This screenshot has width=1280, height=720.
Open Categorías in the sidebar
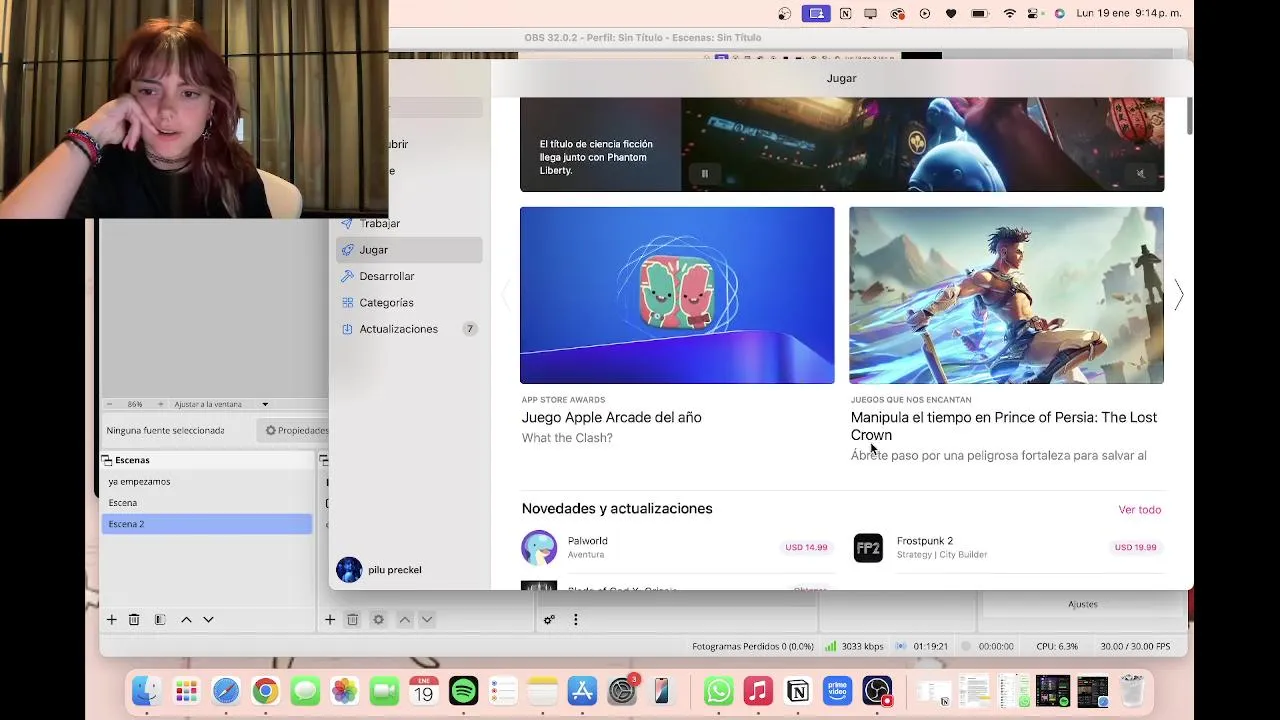pos(409,302)
